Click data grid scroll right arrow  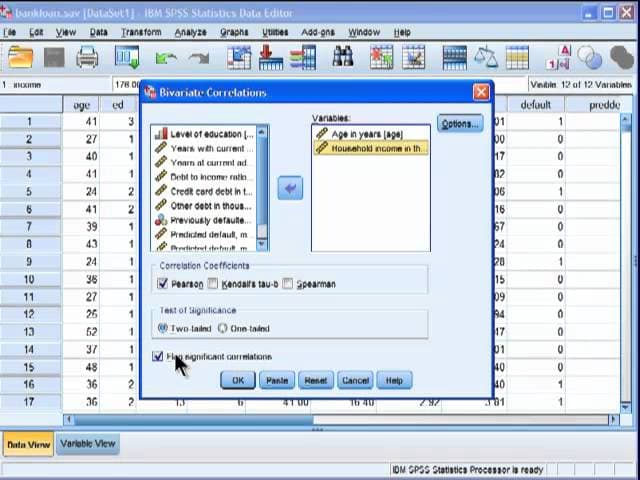tap(613, 420)
